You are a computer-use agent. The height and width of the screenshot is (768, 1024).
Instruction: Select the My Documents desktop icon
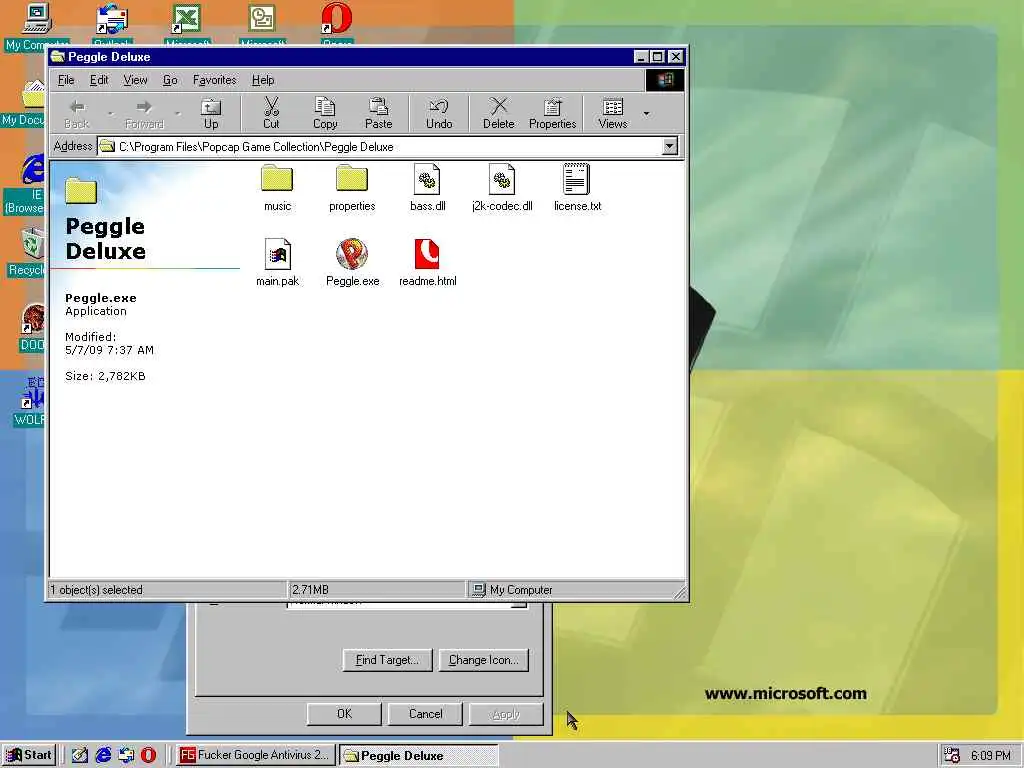coord(24,103)
